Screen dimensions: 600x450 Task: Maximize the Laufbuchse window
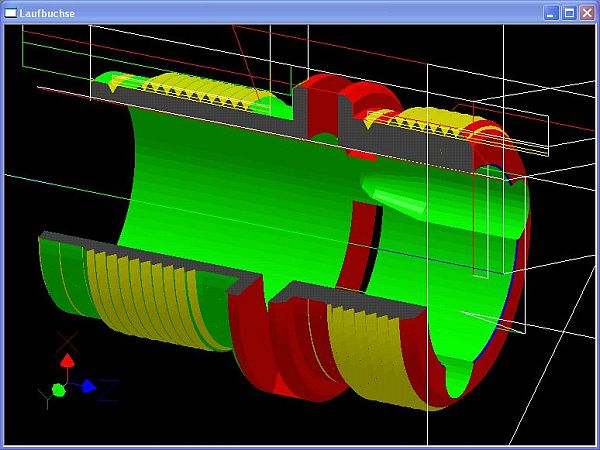(x=568, y=12)
